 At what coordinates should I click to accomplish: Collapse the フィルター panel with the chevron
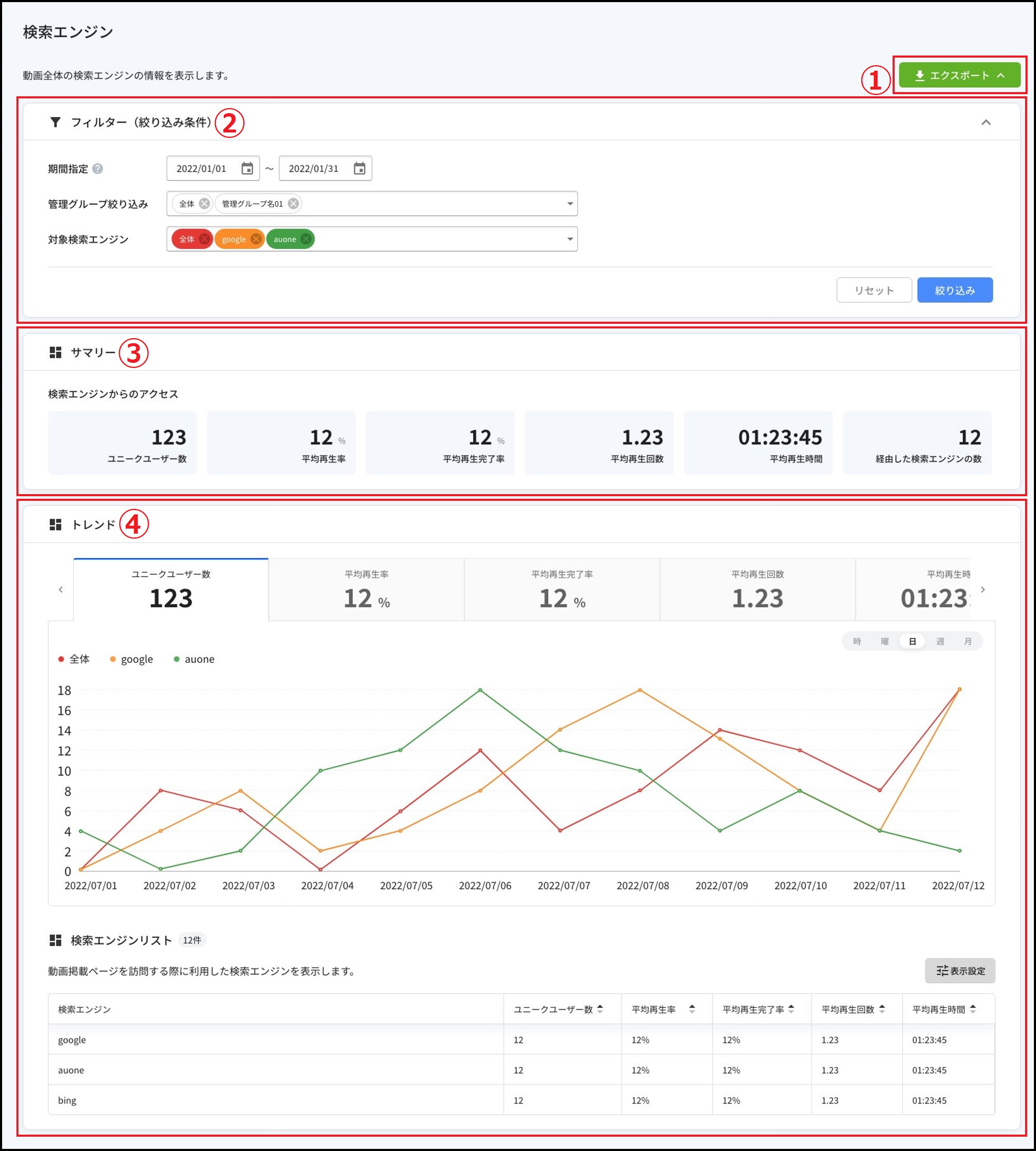coord(986,122)
